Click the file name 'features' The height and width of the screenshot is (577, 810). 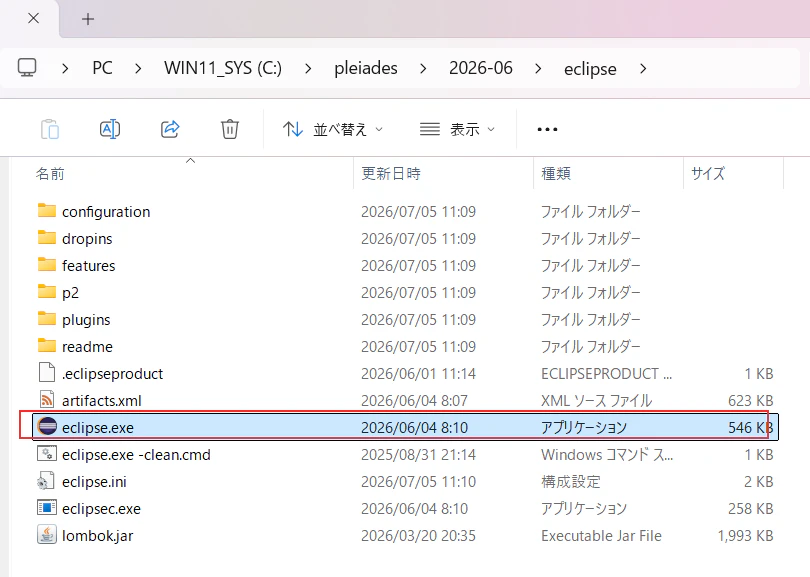88,266
